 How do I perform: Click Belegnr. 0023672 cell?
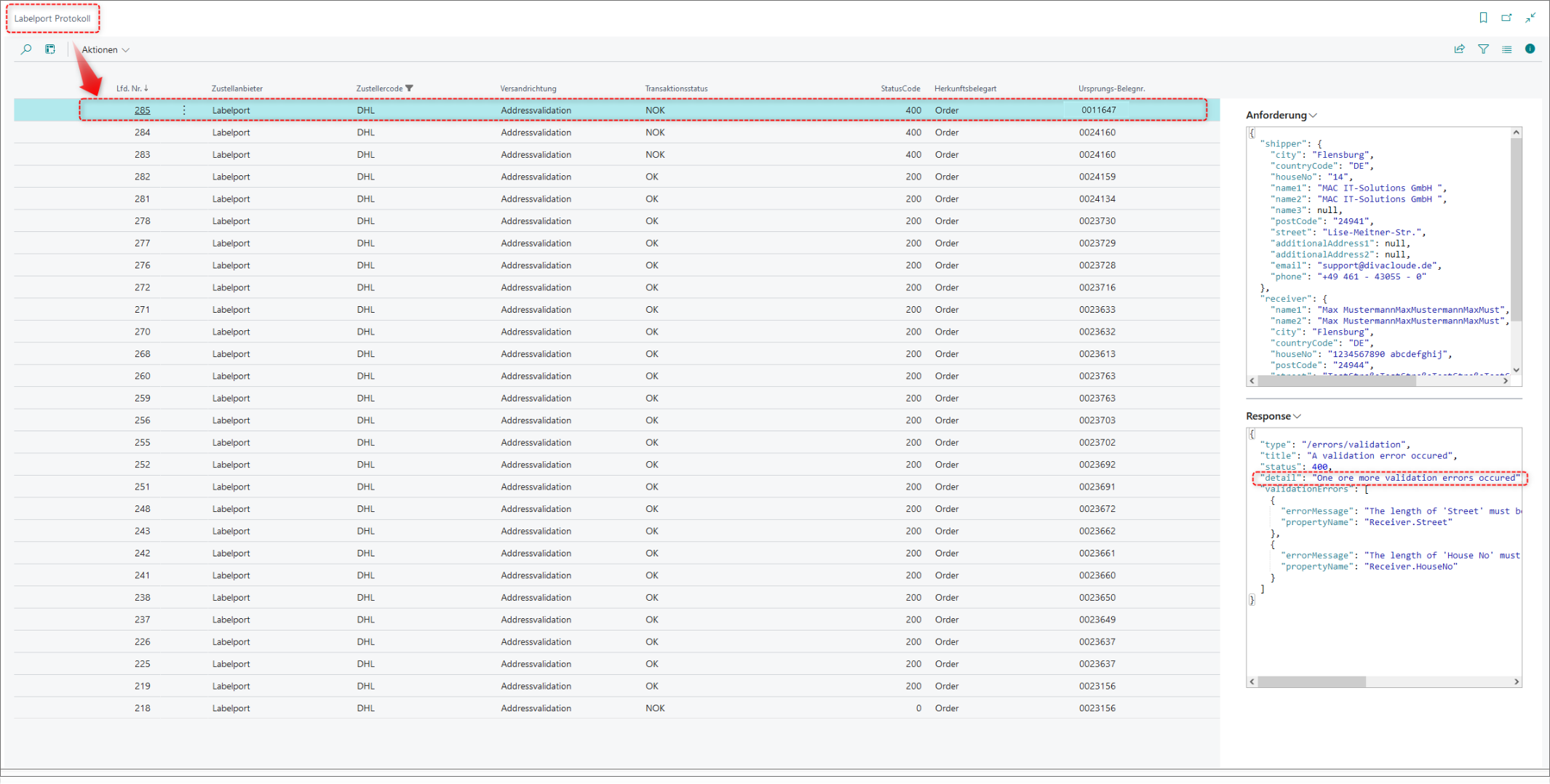click(1097, 509)
